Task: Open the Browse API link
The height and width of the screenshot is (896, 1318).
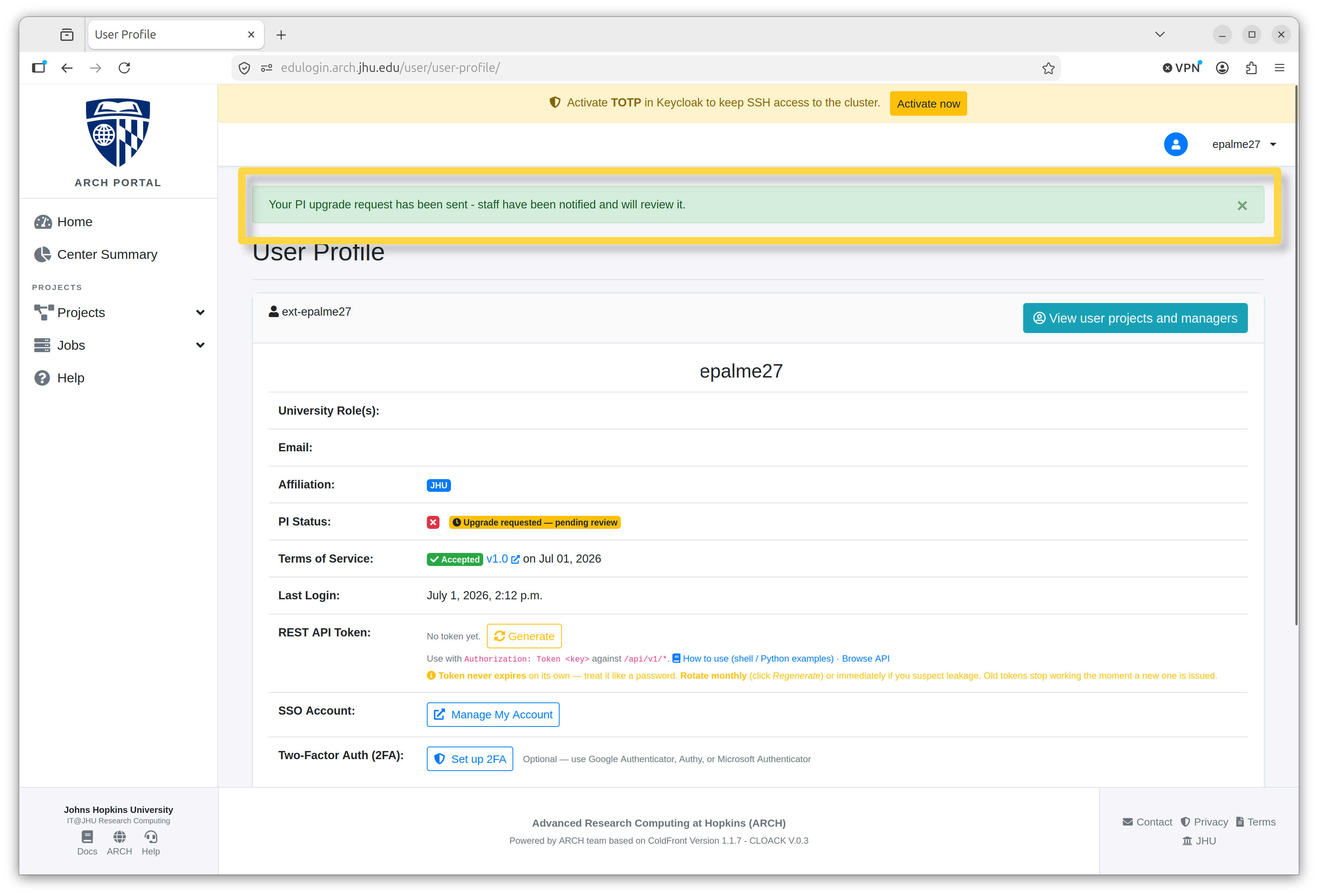Action: point(866,659)
